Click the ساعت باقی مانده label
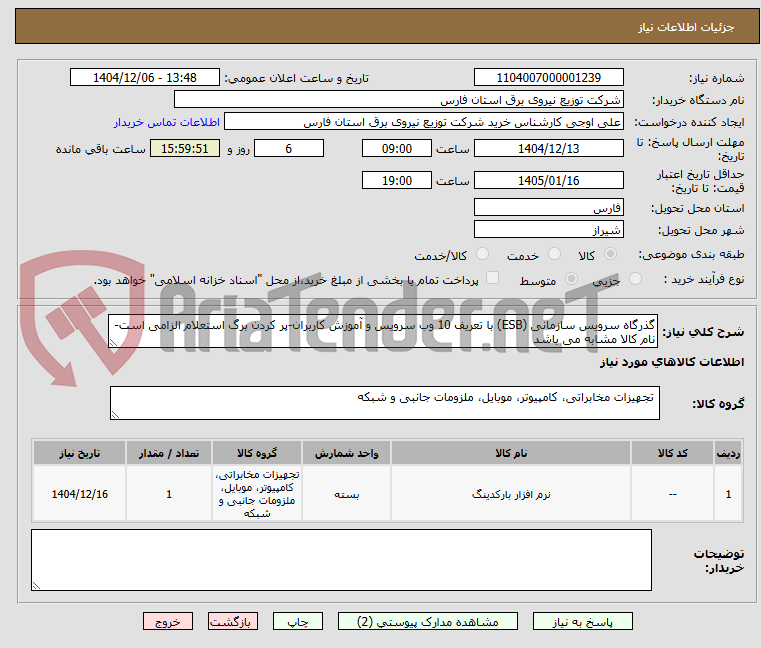This screenshot has height=648, width=761. click(100, 149)
